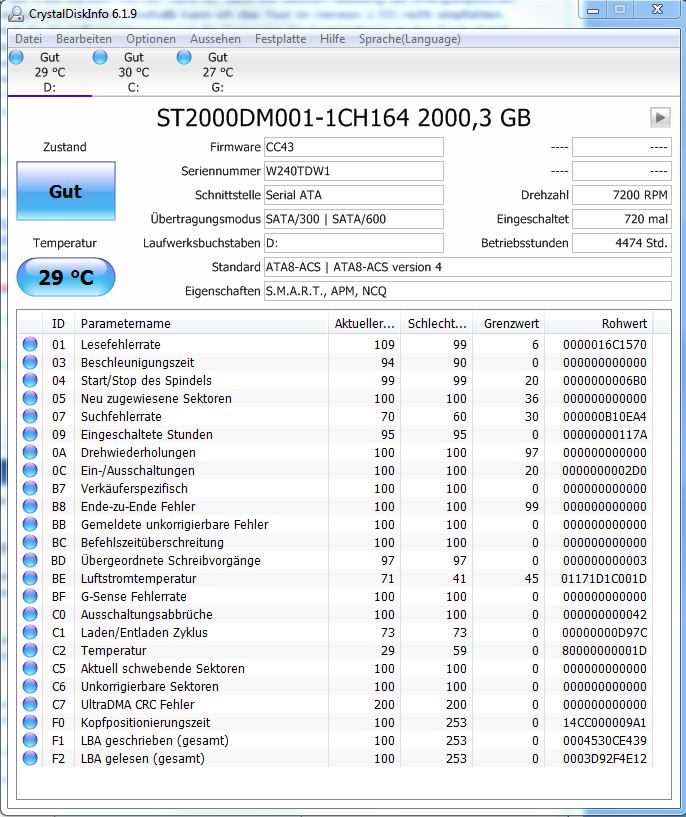Select drive D: status orb
Image resolution: width=686 pixels, height=817 pixels.
(16, 57)
